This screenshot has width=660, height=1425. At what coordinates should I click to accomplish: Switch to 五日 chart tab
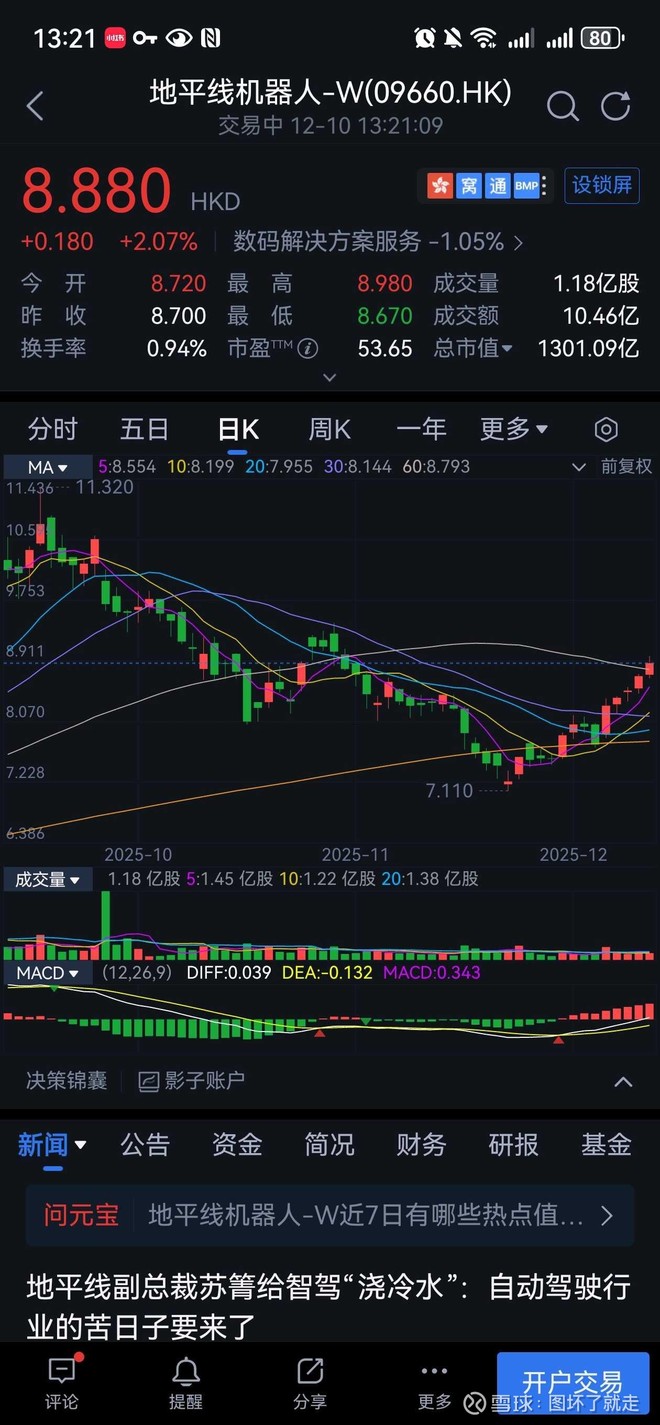click(x=144, y=429)
